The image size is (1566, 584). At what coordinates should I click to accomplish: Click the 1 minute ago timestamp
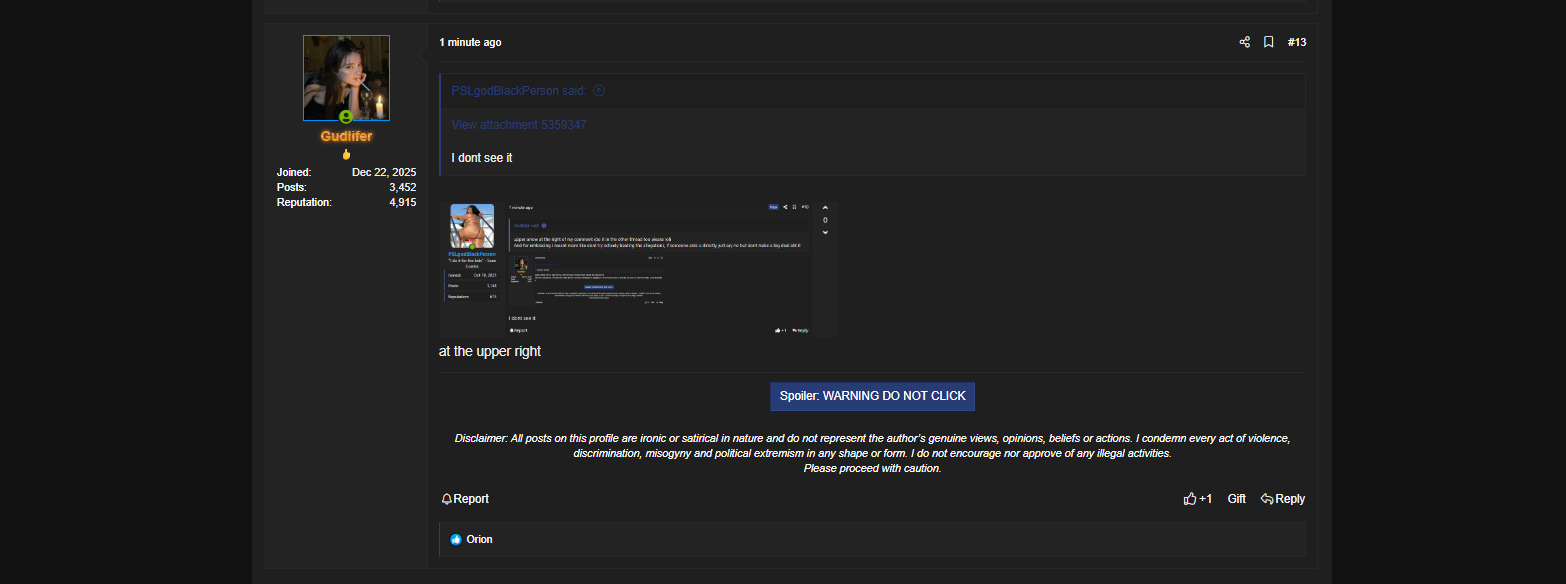click(470, 42)
